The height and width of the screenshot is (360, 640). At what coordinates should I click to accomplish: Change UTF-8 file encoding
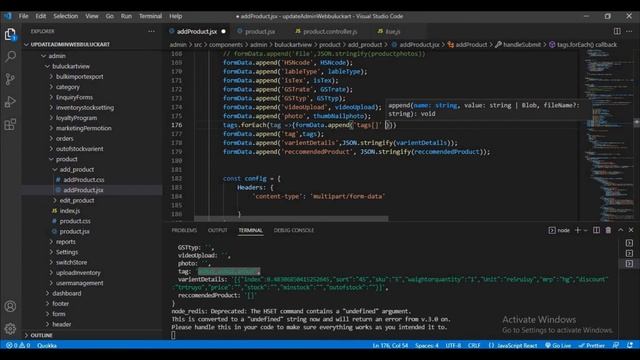click(453, 345)
